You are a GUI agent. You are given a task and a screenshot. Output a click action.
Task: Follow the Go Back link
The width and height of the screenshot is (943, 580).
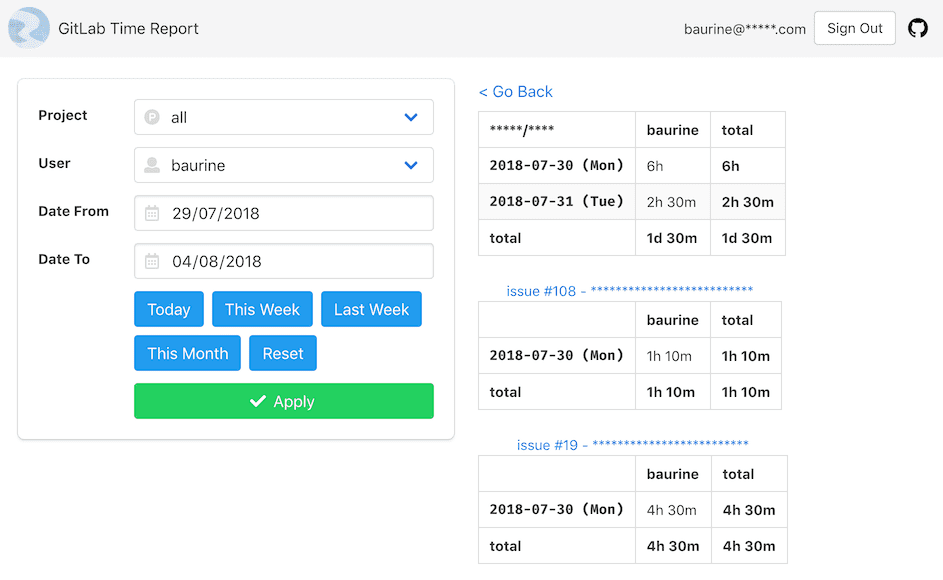[516, 92]
